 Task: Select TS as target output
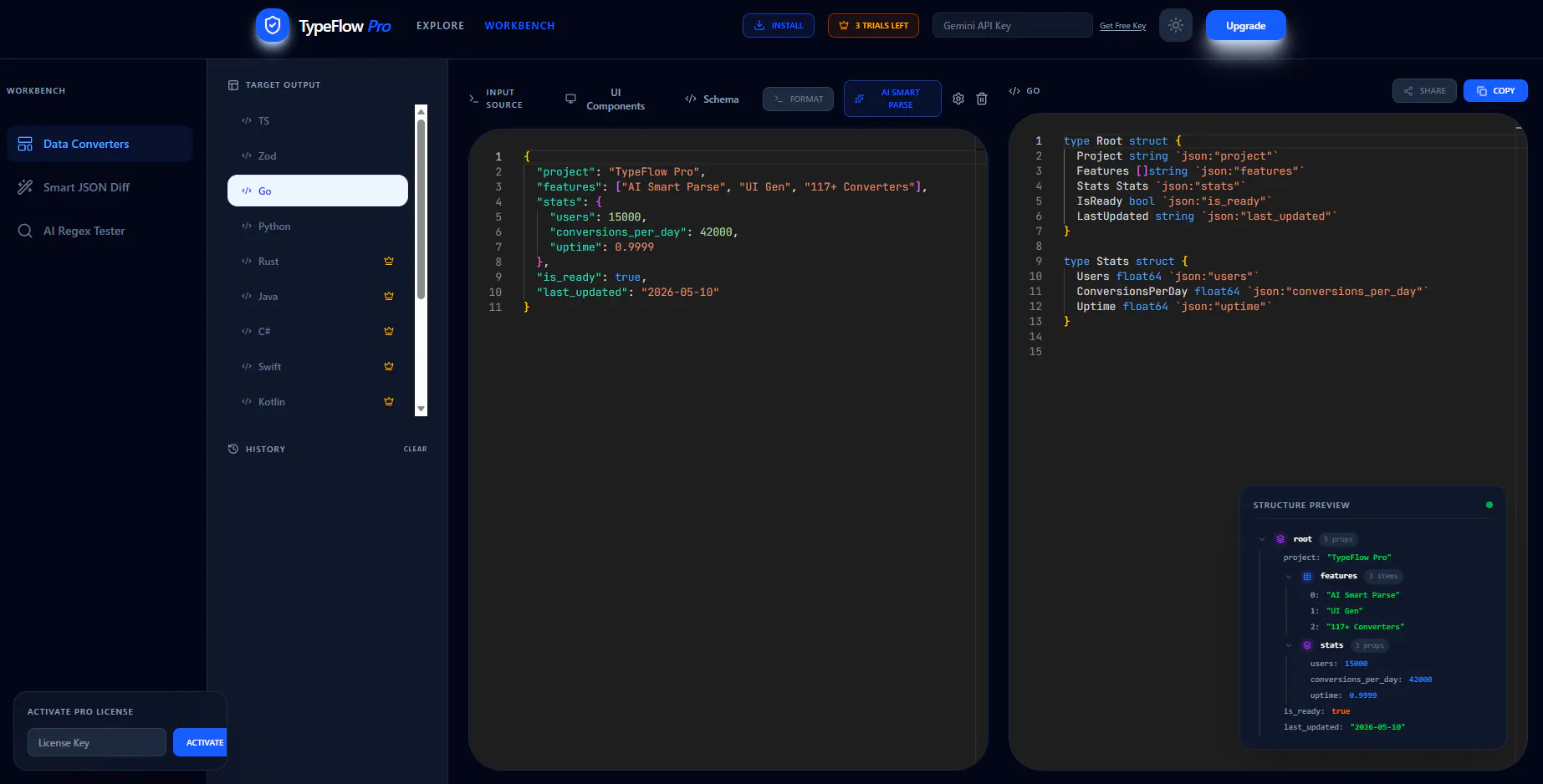tap(318, 120)
